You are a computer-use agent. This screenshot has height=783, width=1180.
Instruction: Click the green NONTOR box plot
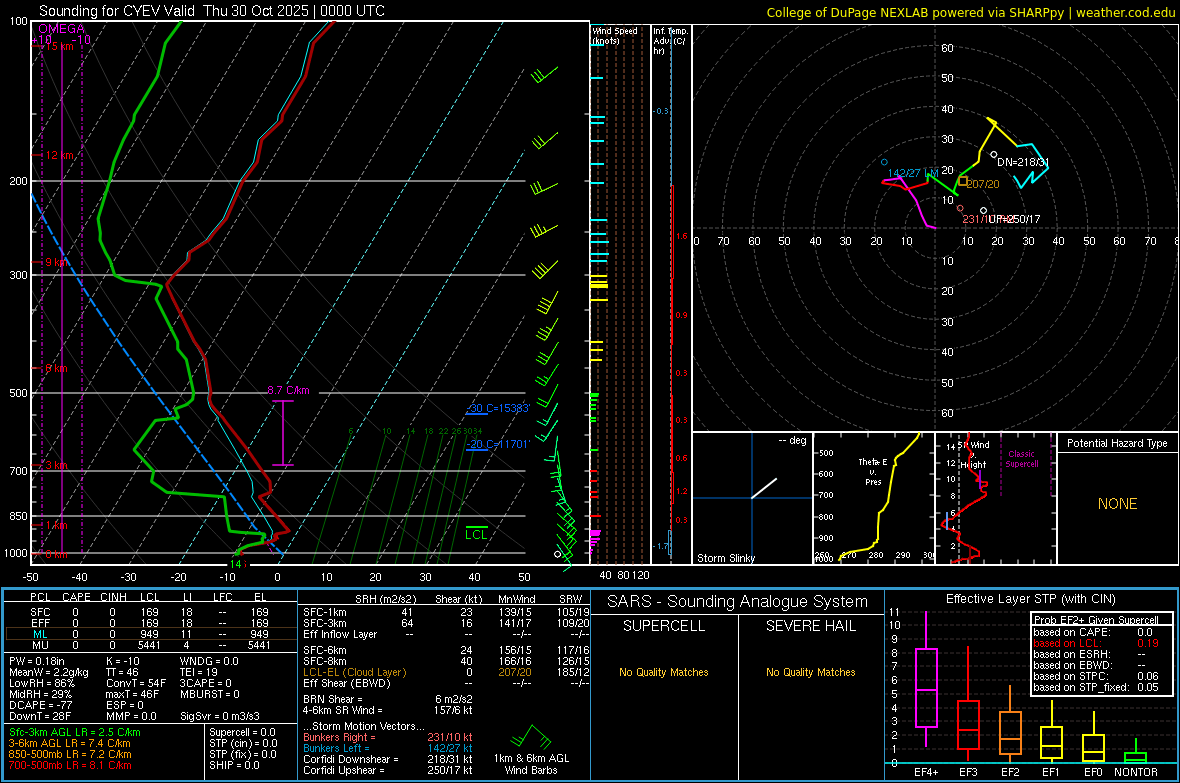(1136, 753)
